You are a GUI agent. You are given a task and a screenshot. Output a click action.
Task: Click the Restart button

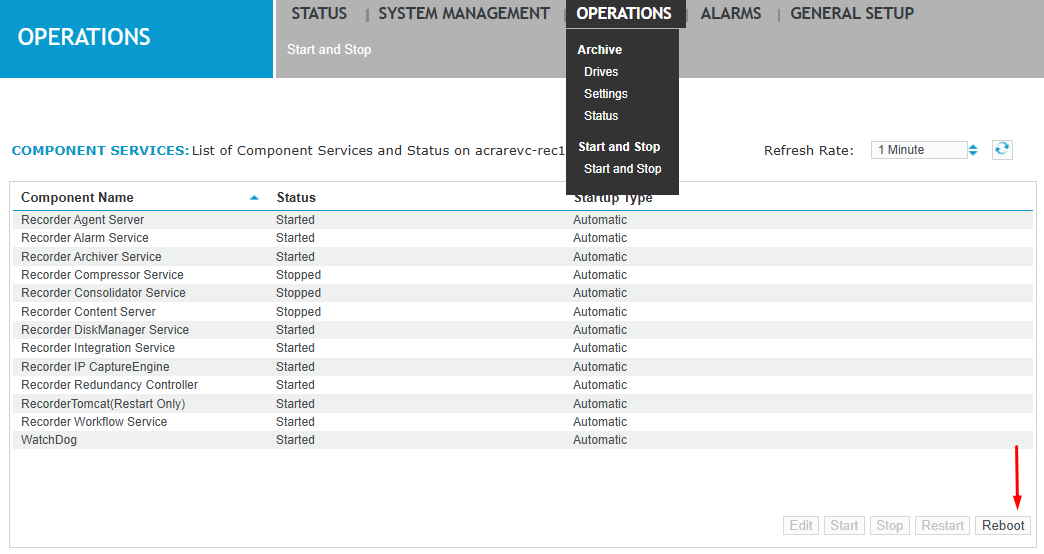[x=942, y=526]
